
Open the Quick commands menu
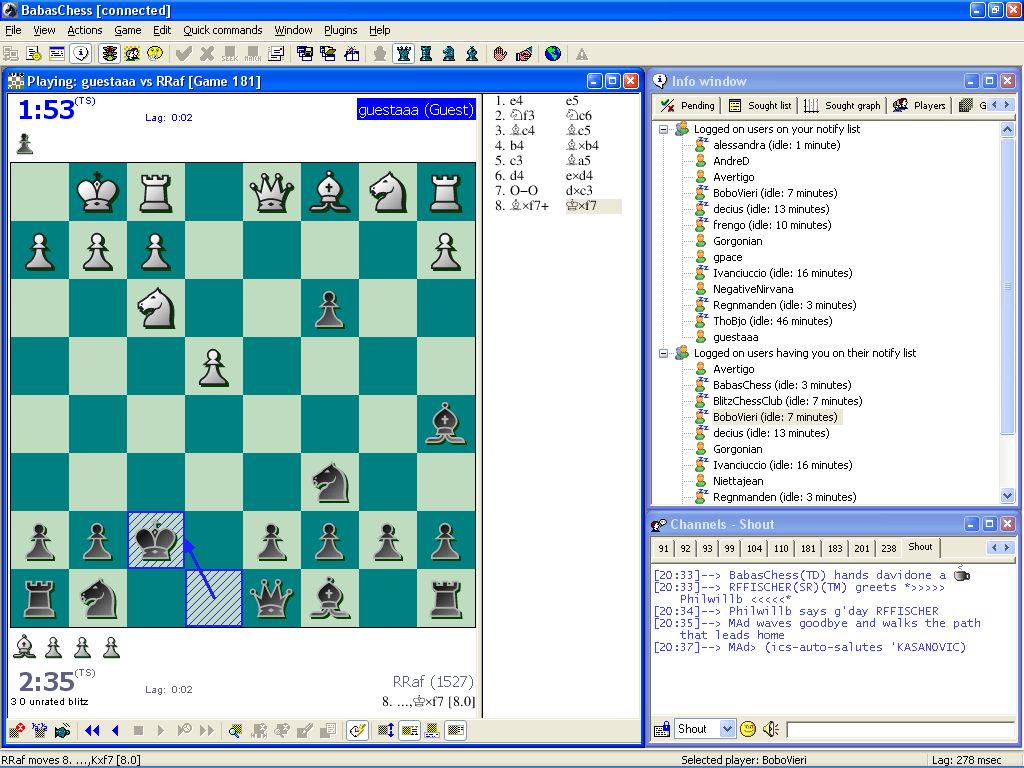(x=222, y=30)
